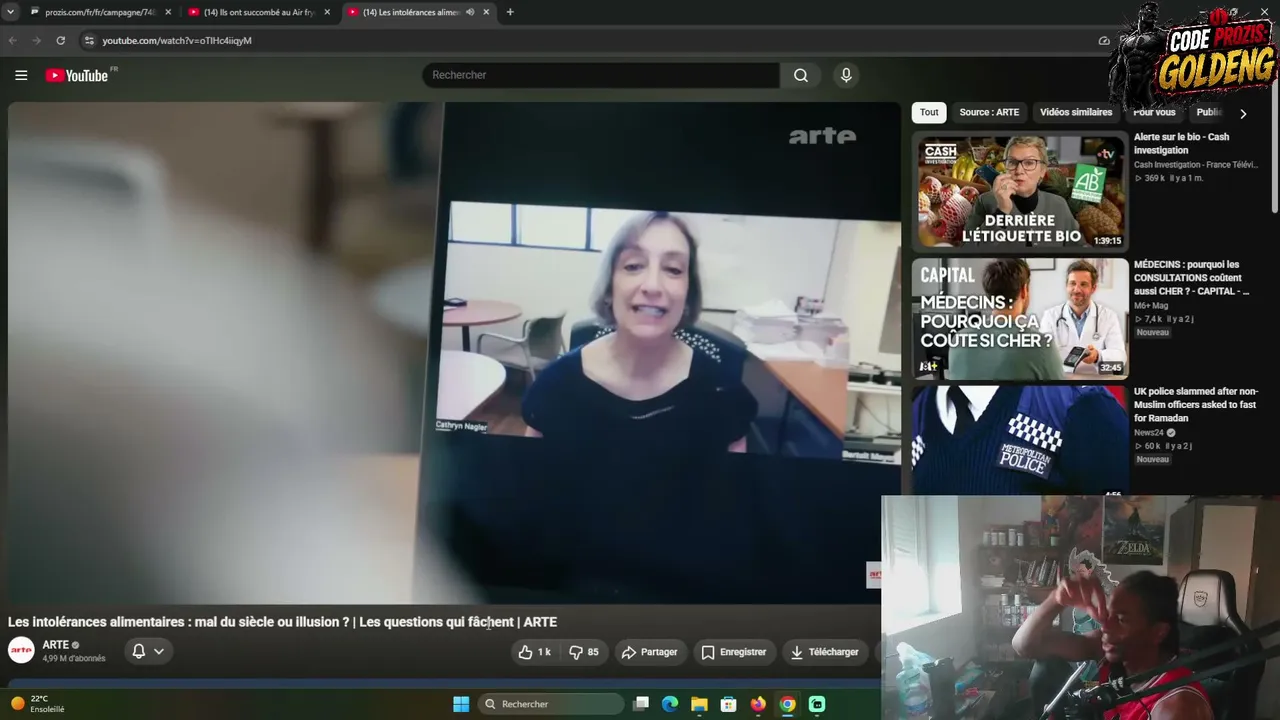Click the Télécharger button

click(824, 652)
